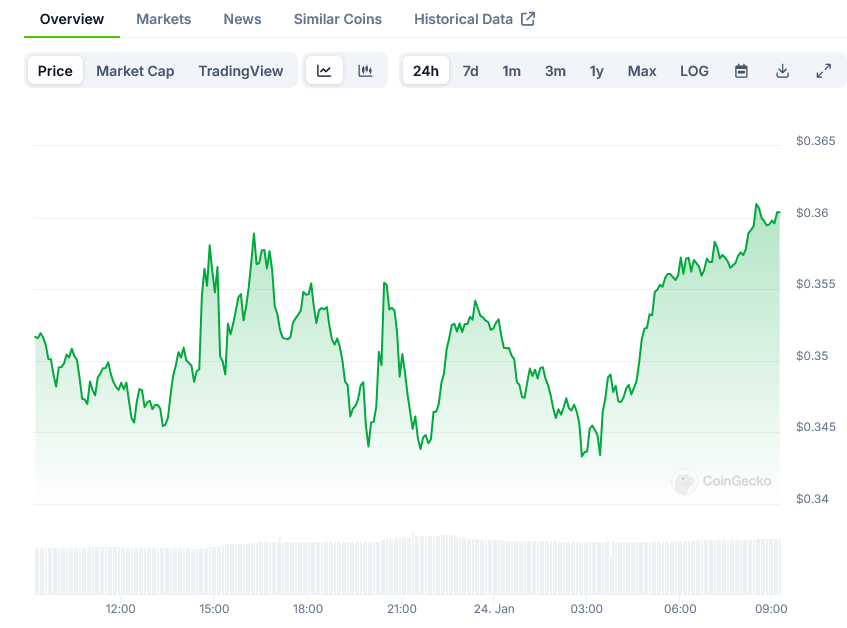The image size is (847, 628).
Task: Select the Market Cap chart mode
Action: coord(135,71)
